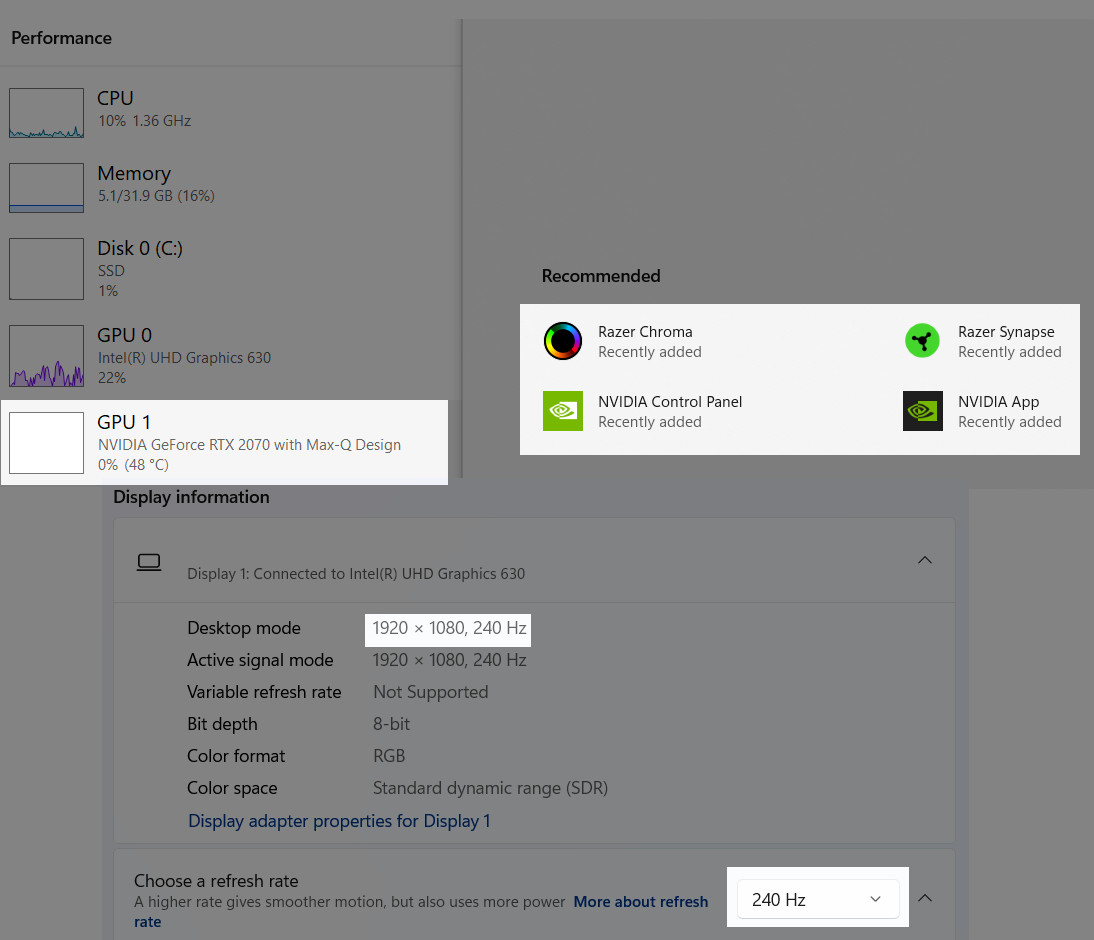The image size is (1094, 940).
Task: Click the 8-bit bit depth value
Action: 391,724
